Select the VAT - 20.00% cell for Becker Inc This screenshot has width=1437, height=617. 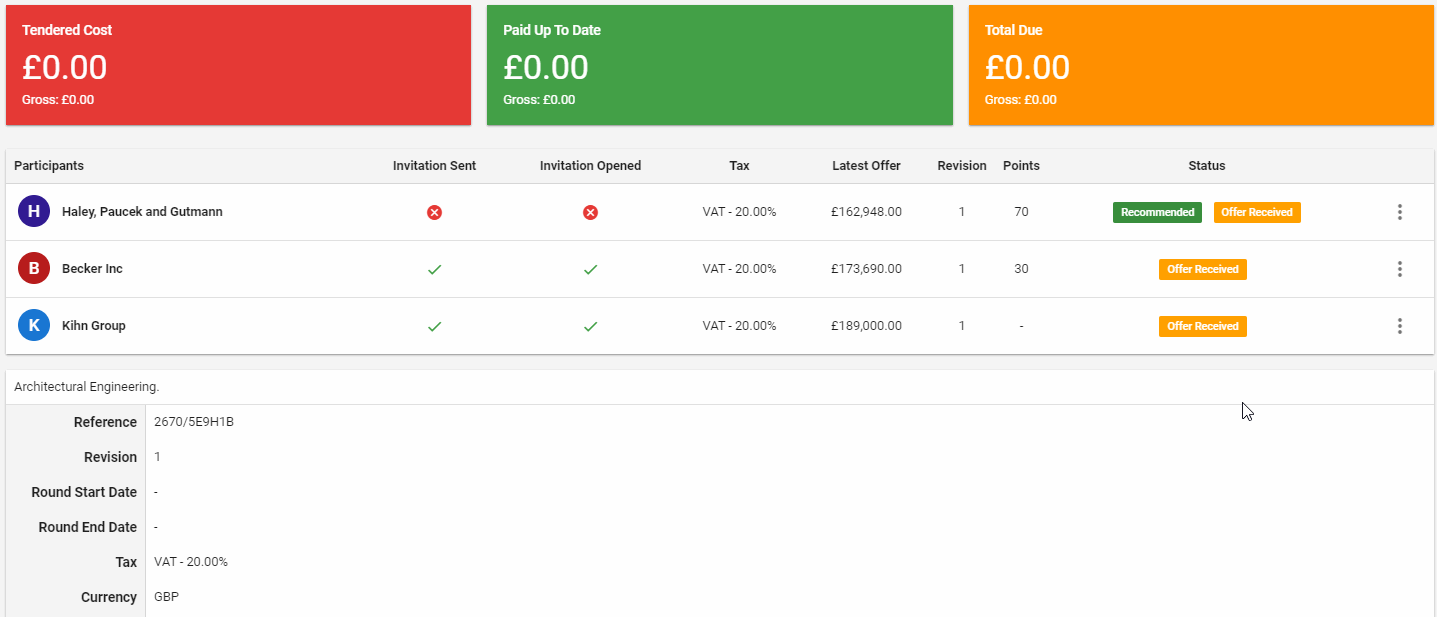coord(739,269)
